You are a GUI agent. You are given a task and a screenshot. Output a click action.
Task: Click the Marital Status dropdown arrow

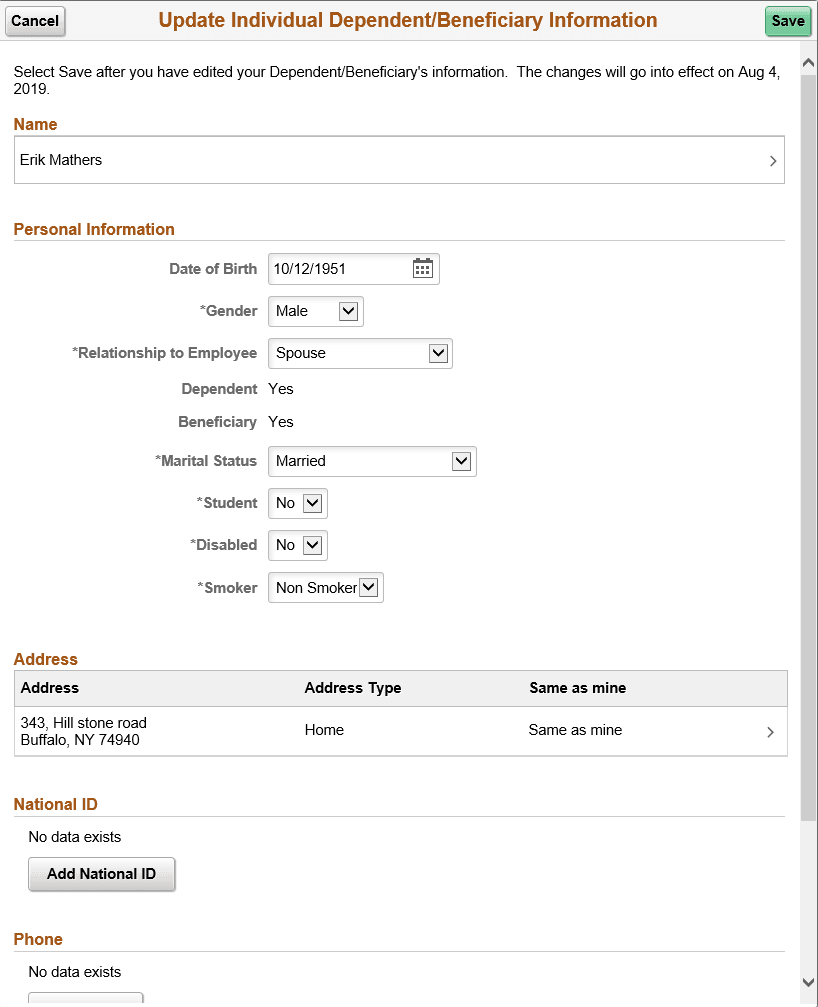point(461,461)
